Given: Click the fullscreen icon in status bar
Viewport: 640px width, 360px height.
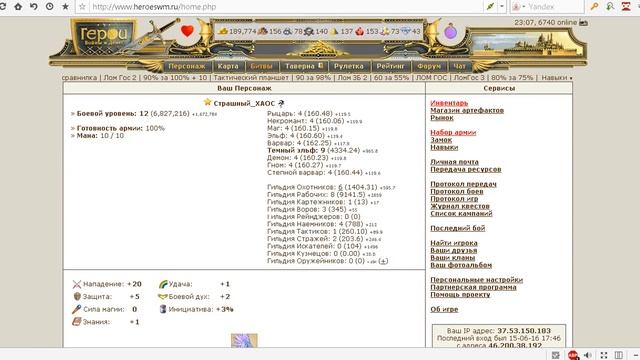Looking at the screenshot, I should coord(604,355).
